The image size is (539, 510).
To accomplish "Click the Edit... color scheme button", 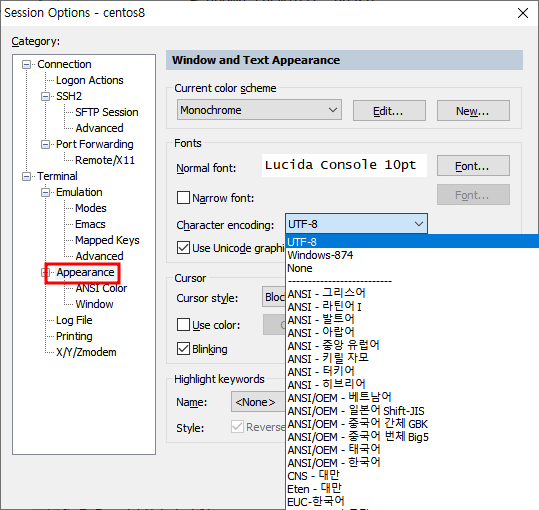I will 389,111.
